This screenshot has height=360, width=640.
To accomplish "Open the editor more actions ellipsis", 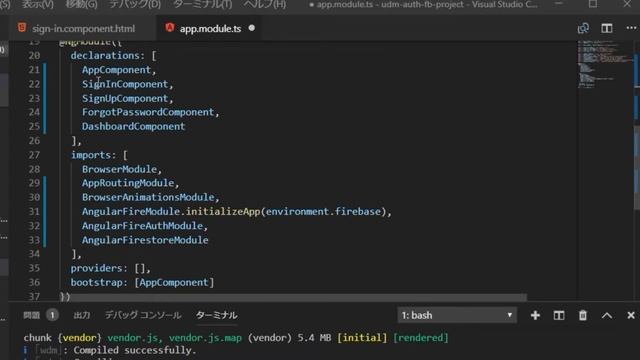I will coord(631,28).
